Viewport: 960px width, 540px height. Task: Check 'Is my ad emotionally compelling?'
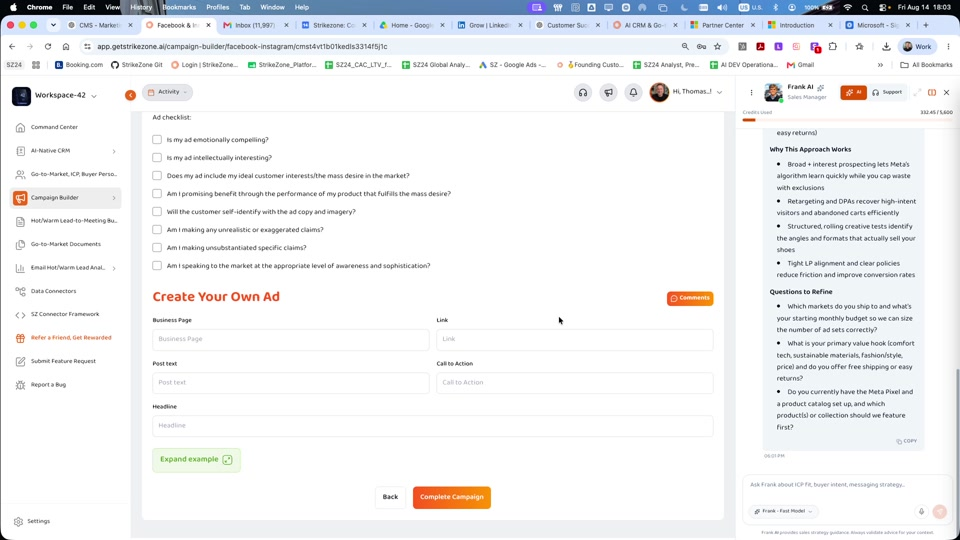pyautogui.click(x=157, y=140)
